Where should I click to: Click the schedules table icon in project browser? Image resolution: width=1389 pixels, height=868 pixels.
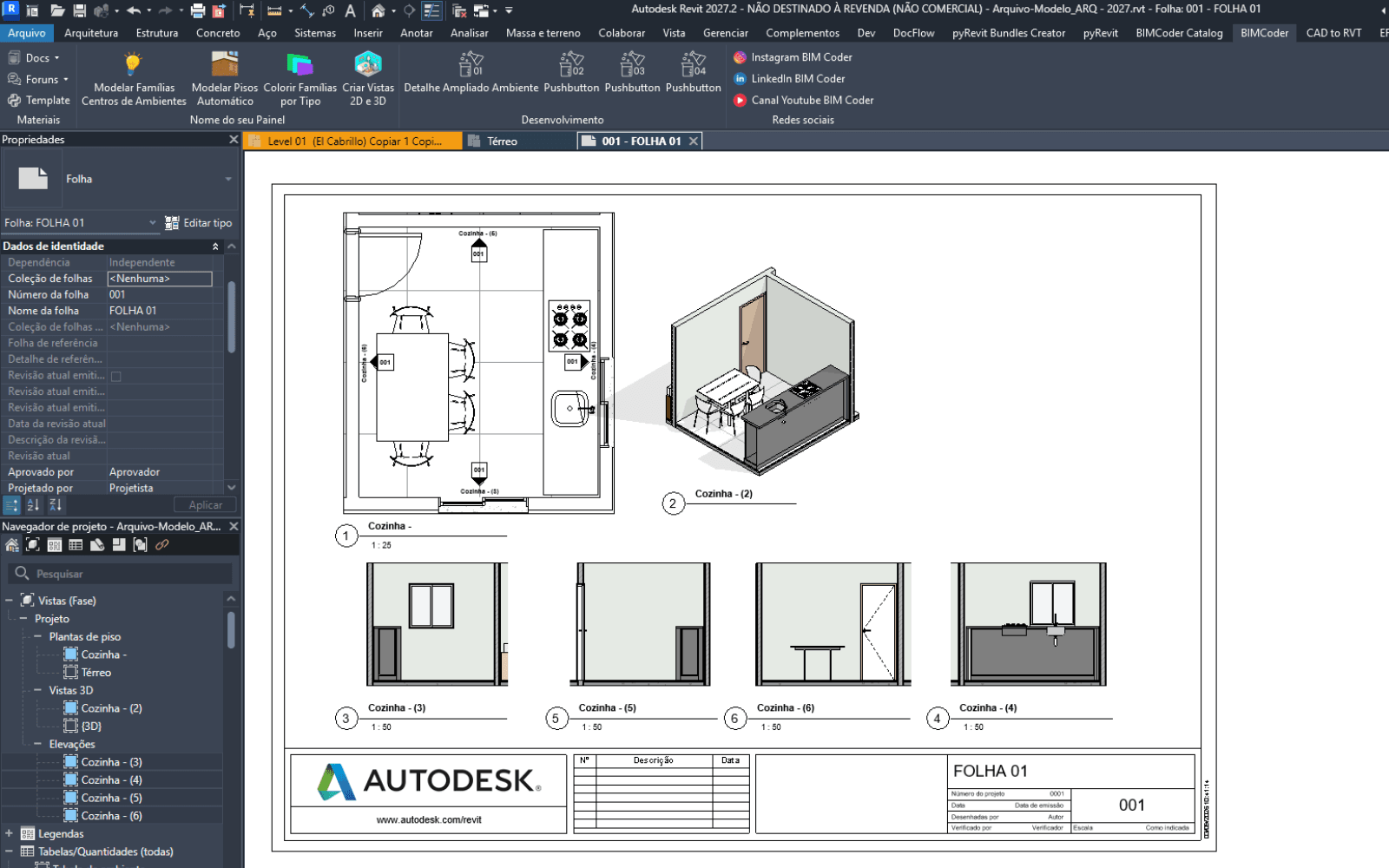point(76,545)
